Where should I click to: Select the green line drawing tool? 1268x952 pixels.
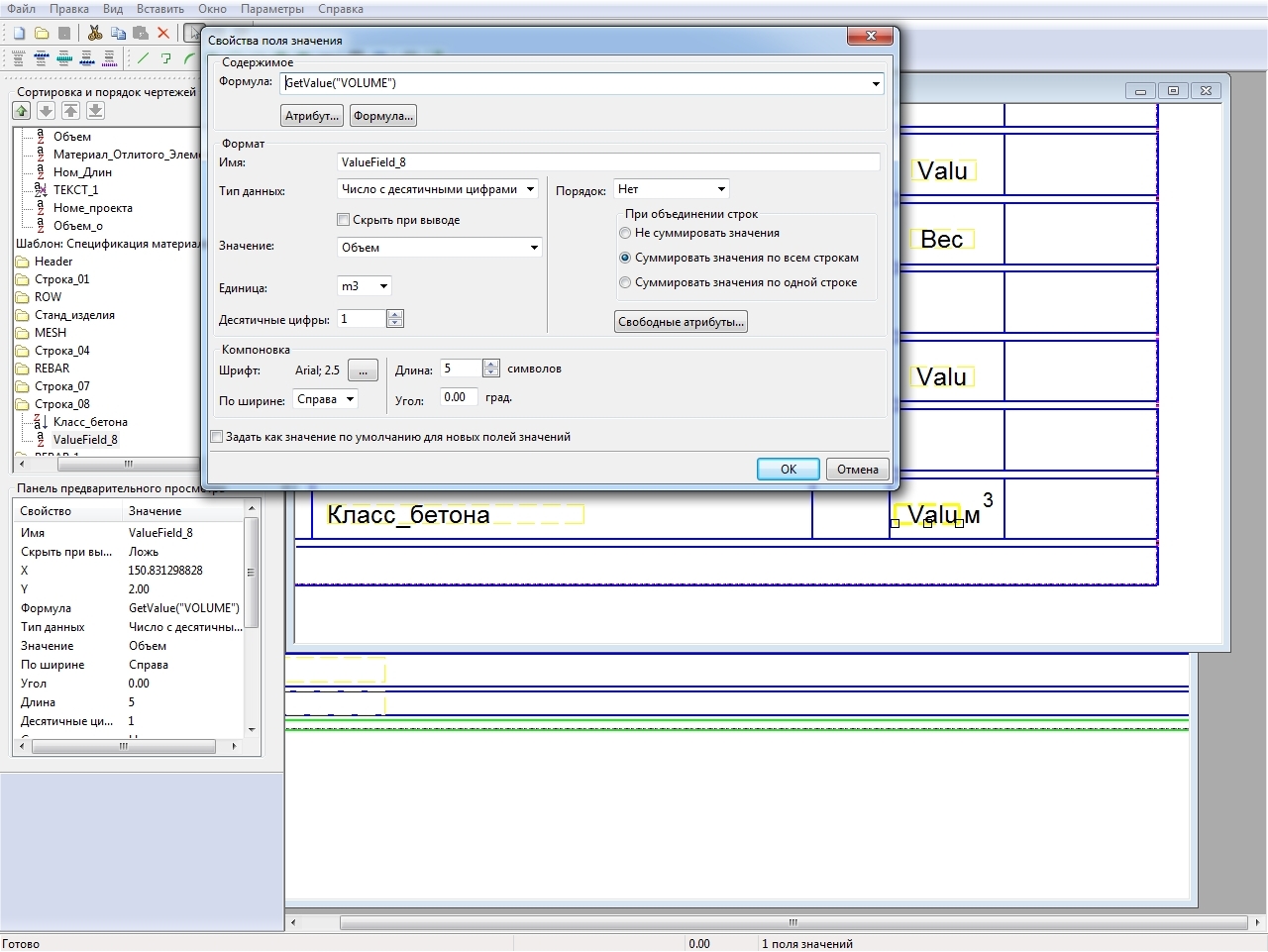click(x=144, y=58)
